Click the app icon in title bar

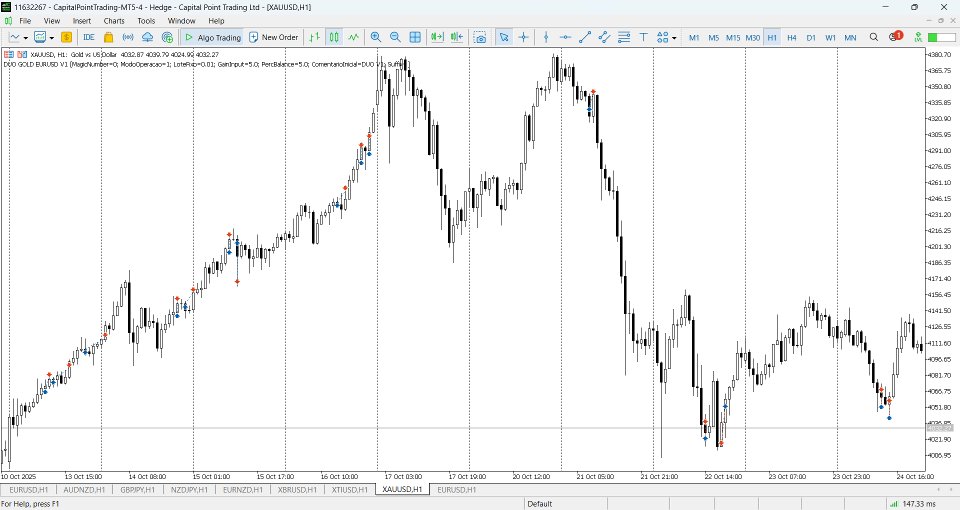click(6, 7)
